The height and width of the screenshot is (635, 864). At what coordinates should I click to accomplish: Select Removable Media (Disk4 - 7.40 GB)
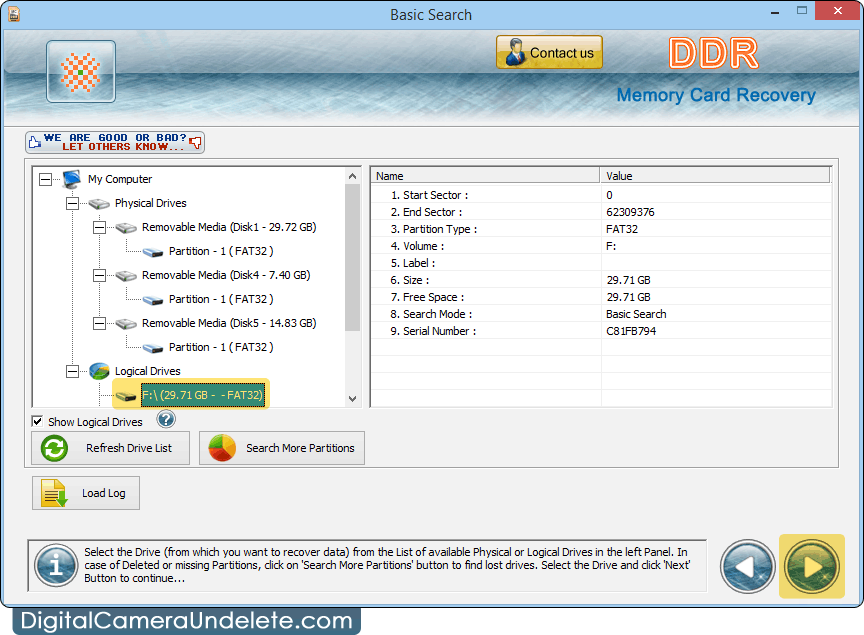coord(226,275)
